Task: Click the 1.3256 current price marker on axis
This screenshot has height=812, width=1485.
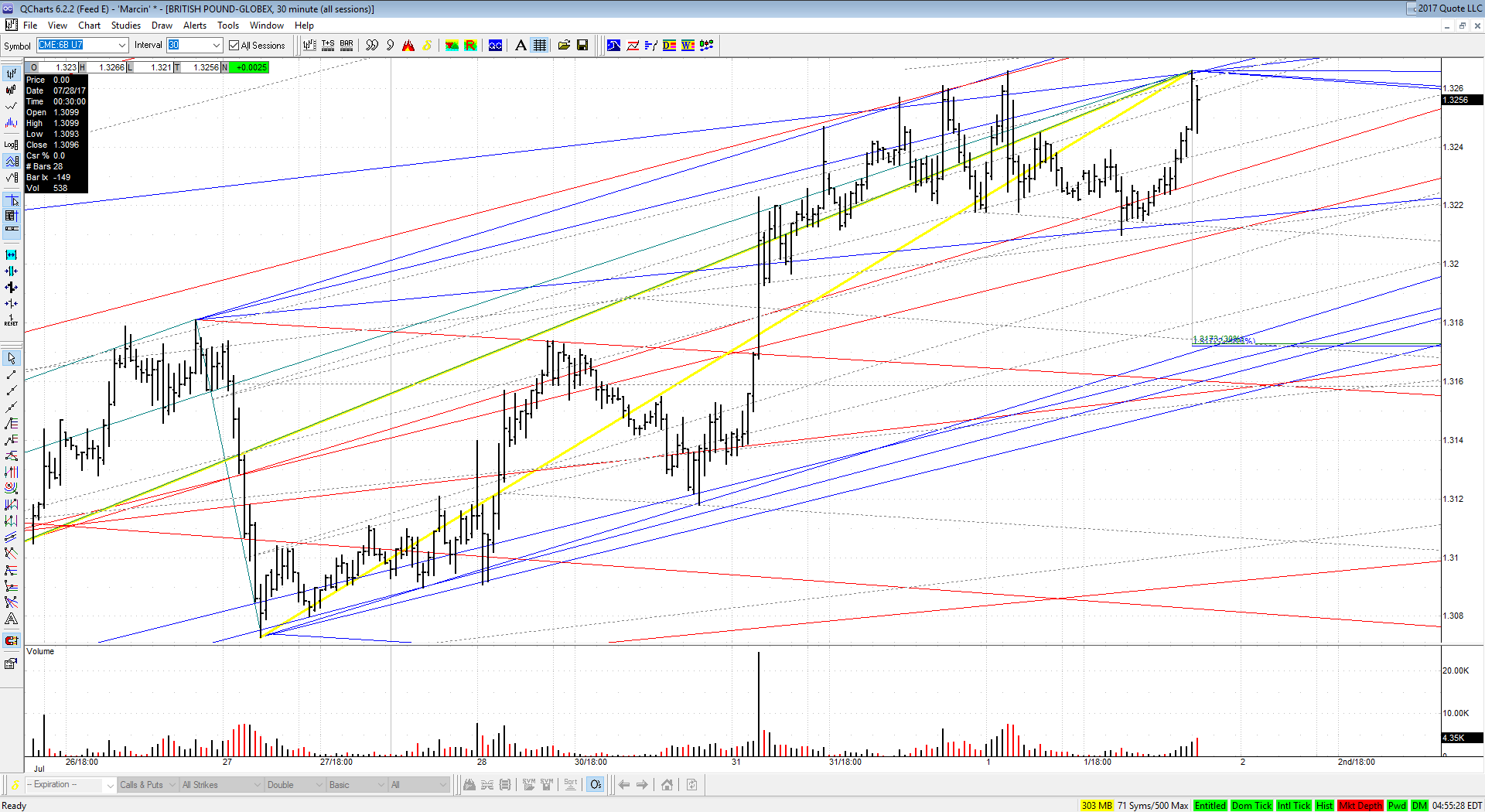Action: pyautogui.click(x=1462, y=100)
